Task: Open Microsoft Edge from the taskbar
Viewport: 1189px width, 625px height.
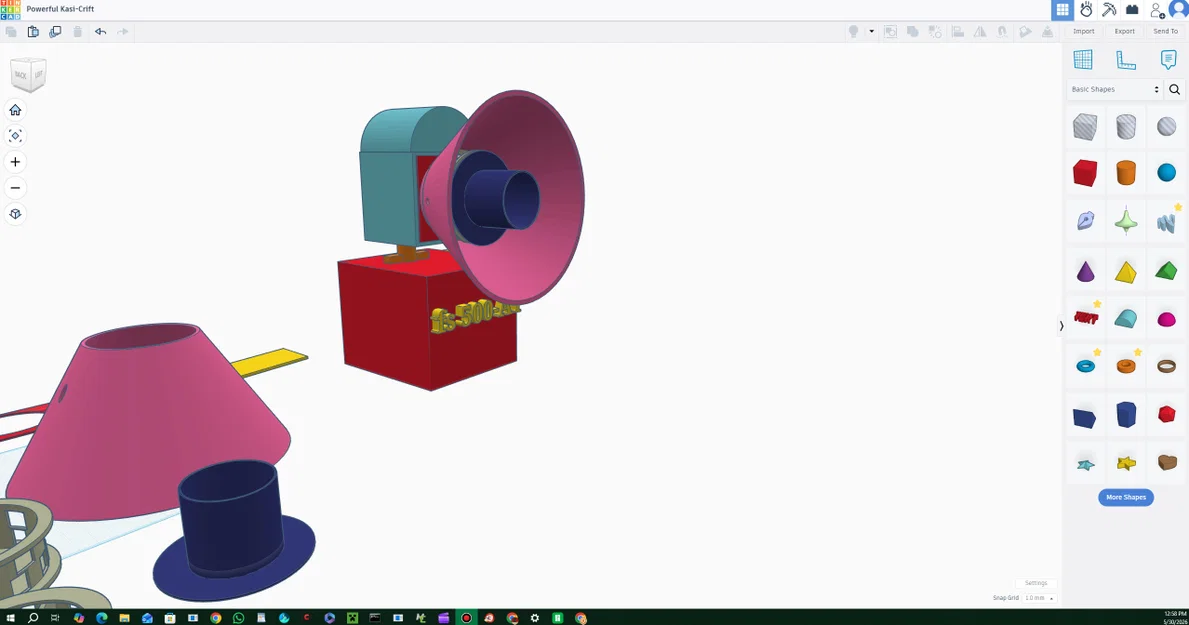Action: click(102, 618)
